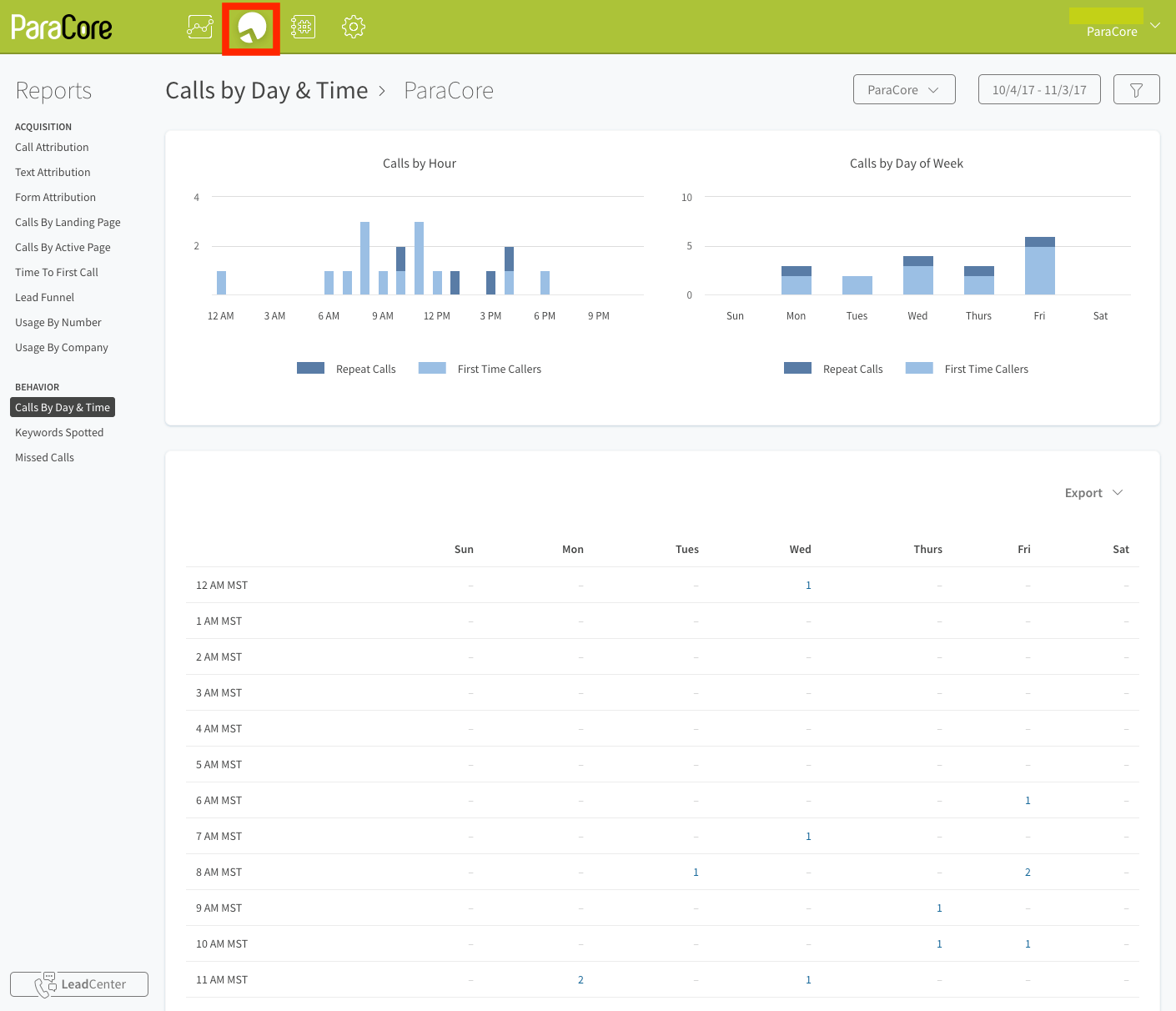Open Call Attribution report

(52, 147)
